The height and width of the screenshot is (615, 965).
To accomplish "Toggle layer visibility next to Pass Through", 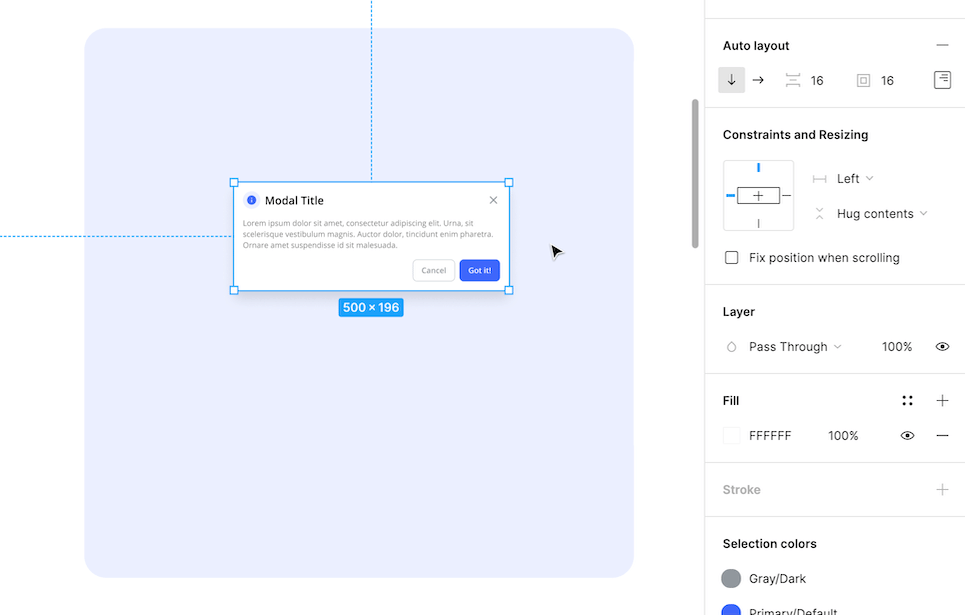I will [941, 346].
